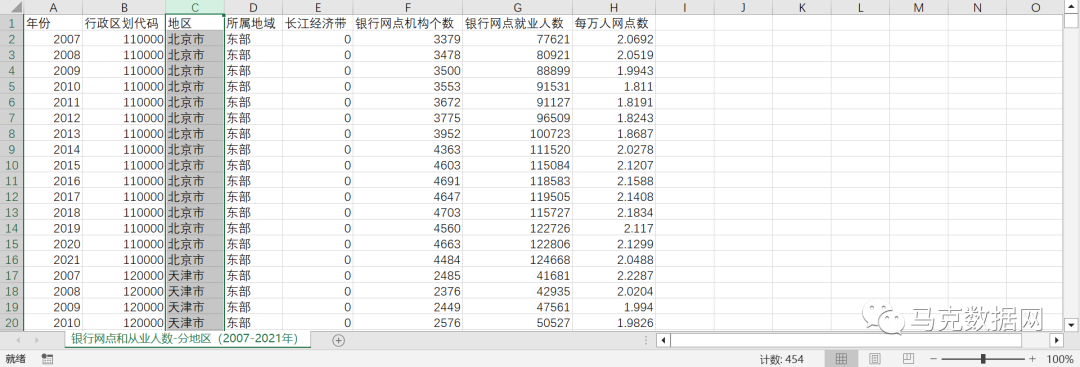Select column A header
This screenshot has width=1080, height=367.
pyautogui.click(x=53, y=7)
